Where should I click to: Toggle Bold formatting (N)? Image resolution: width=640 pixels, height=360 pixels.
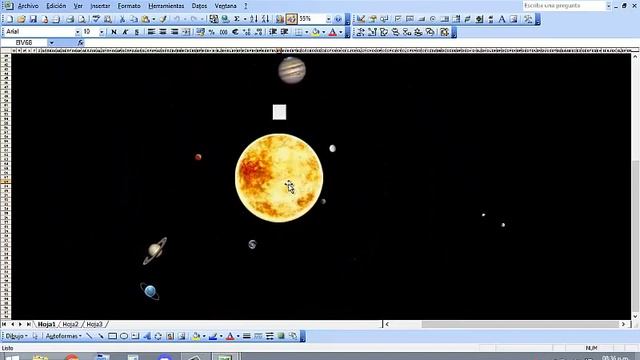114,32
